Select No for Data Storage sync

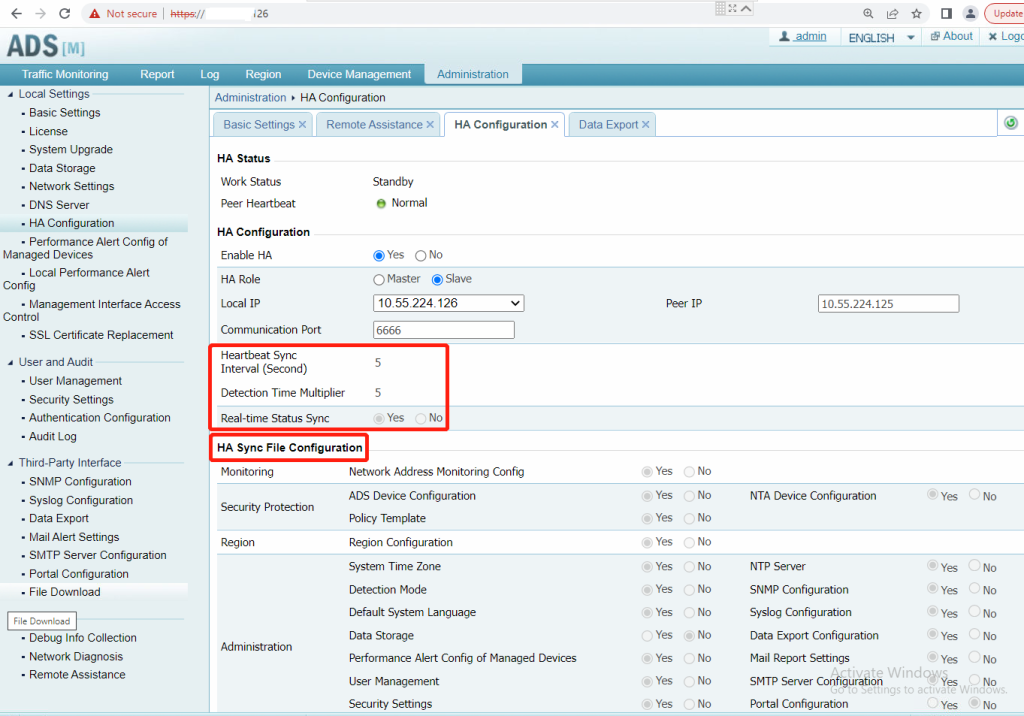(689, 636)
